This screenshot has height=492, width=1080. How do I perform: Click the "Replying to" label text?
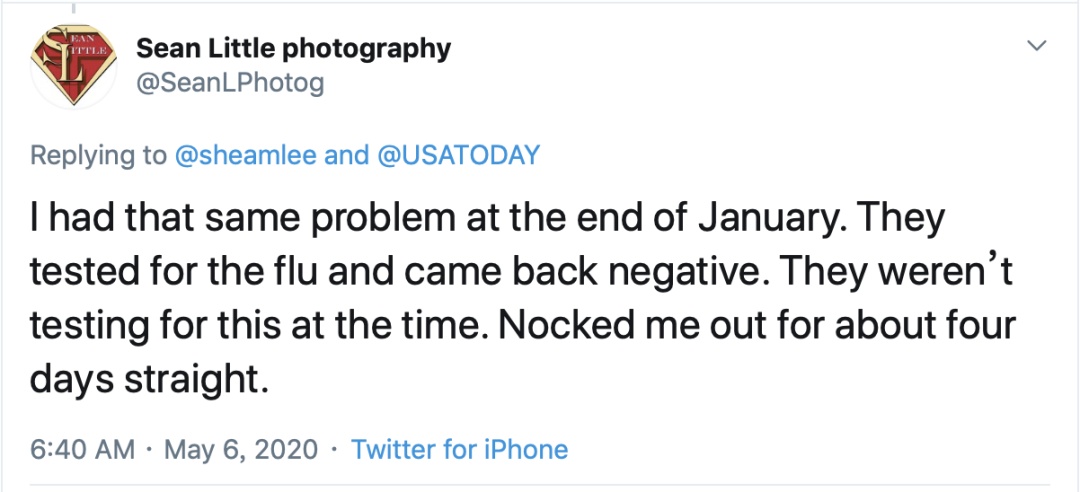coord(98,155)
